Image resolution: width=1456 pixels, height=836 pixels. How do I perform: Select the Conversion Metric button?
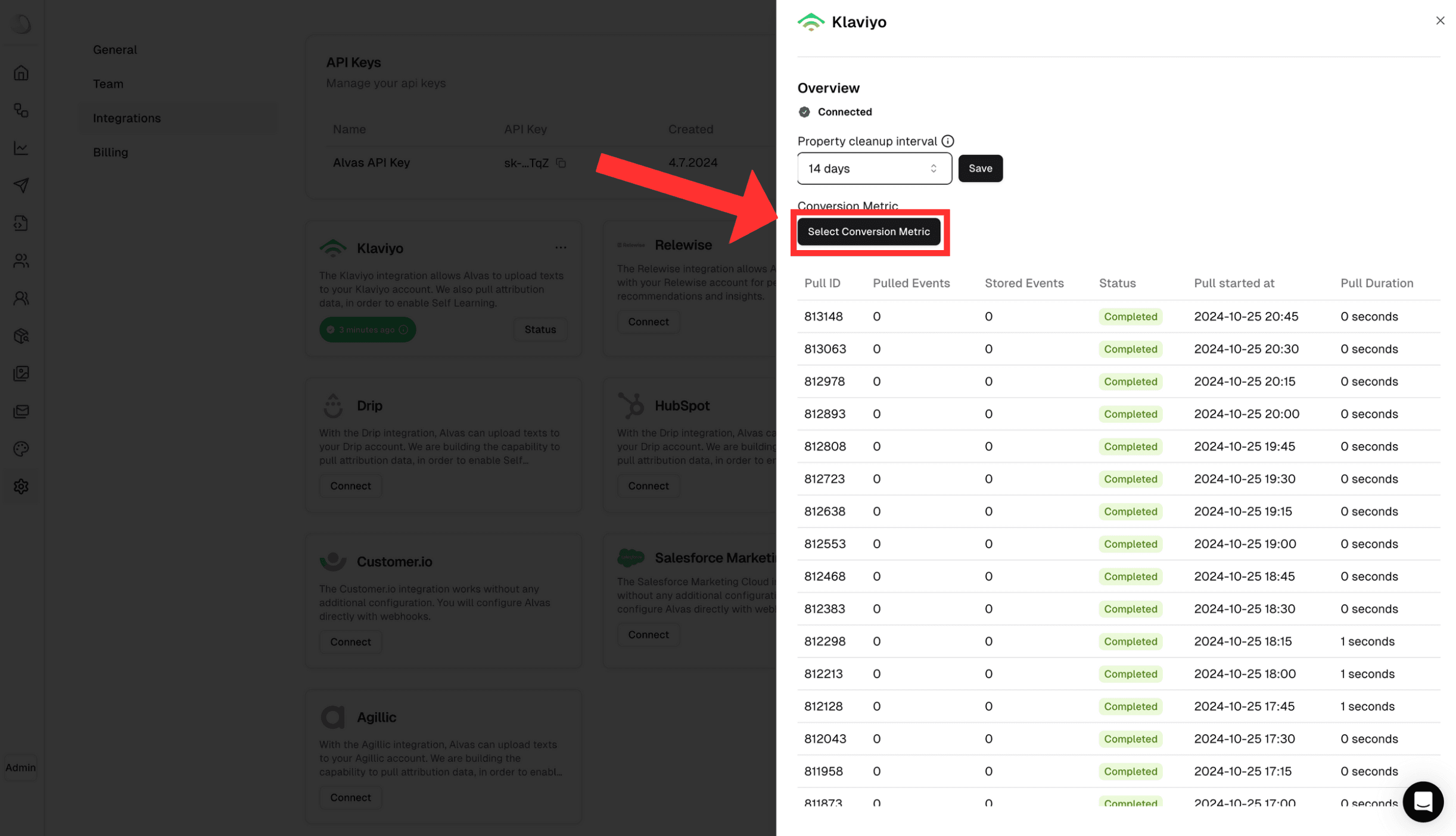(x=869, y=231)
